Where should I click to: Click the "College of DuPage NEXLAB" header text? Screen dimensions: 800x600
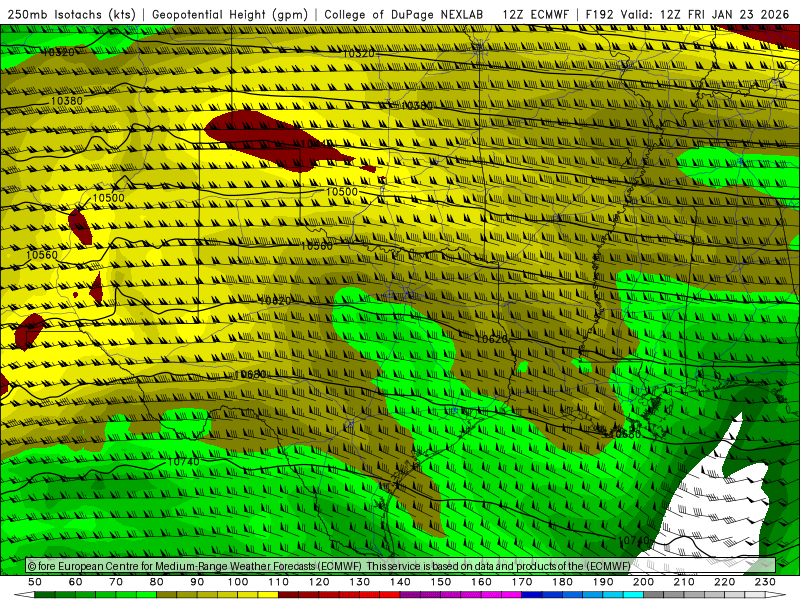[403, 14]
